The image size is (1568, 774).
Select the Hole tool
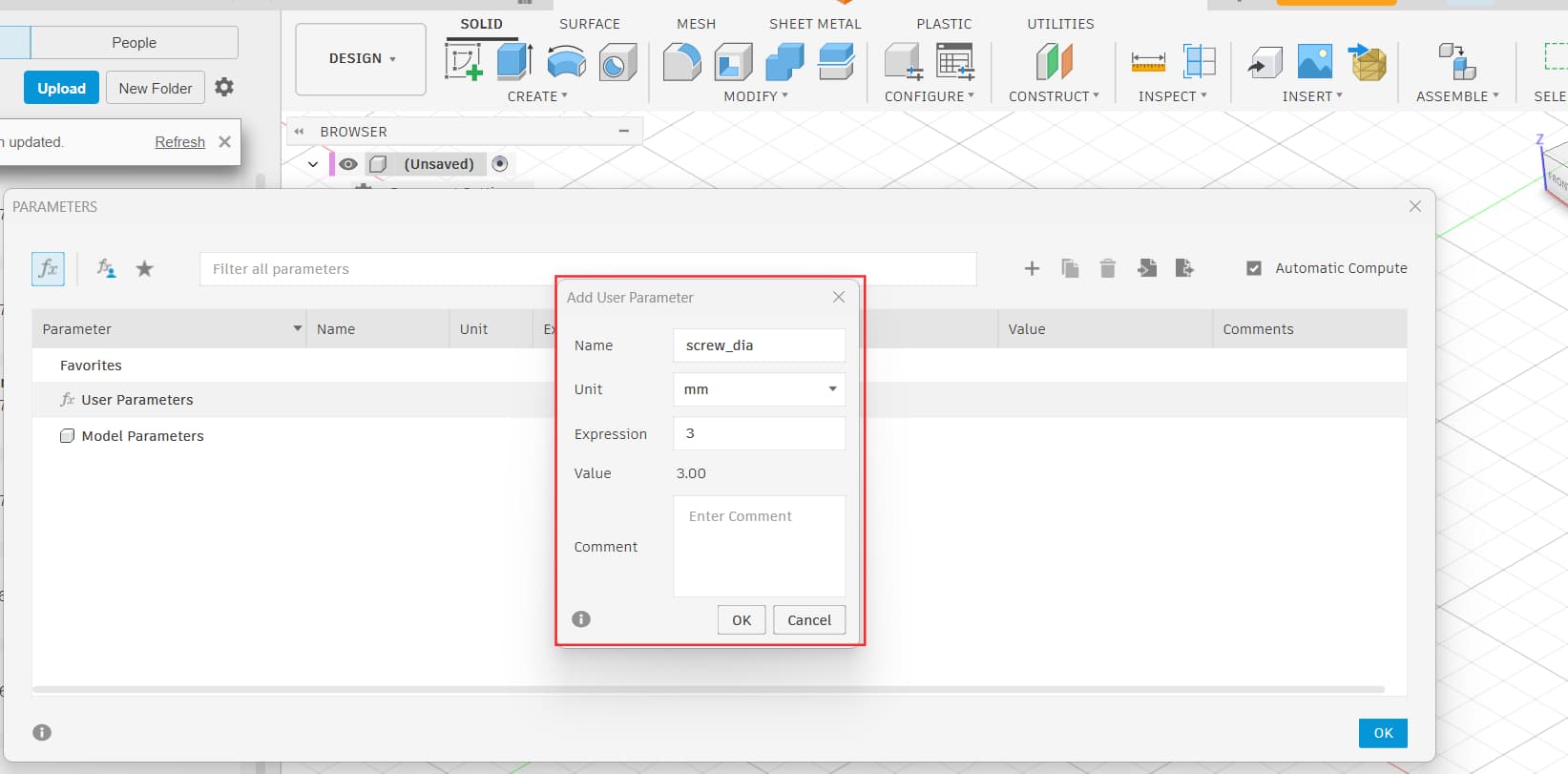[618, 63]
